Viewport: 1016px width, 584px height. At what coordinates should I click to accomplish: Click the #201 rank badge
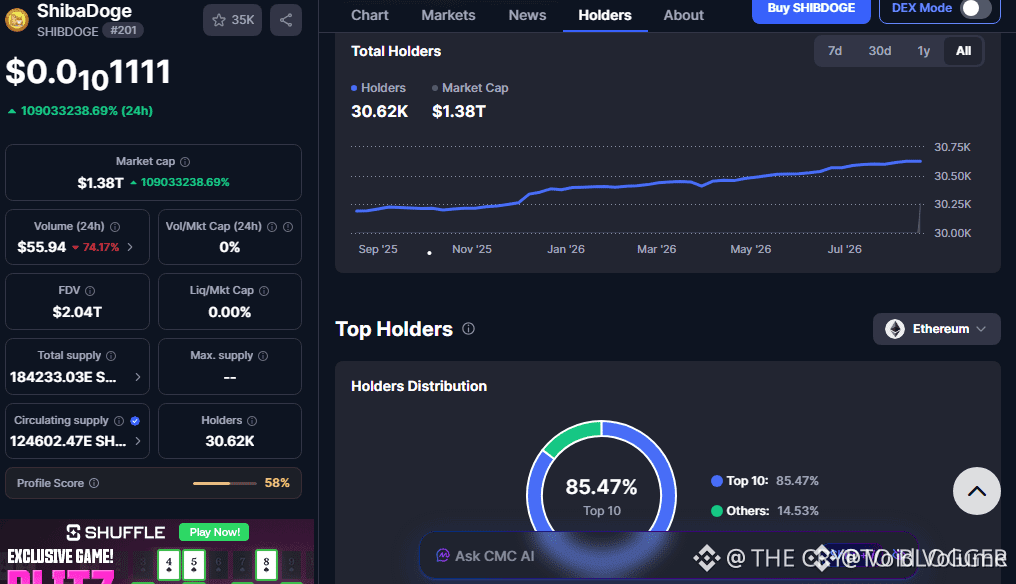pyautogui.click(x=123, y=30)
